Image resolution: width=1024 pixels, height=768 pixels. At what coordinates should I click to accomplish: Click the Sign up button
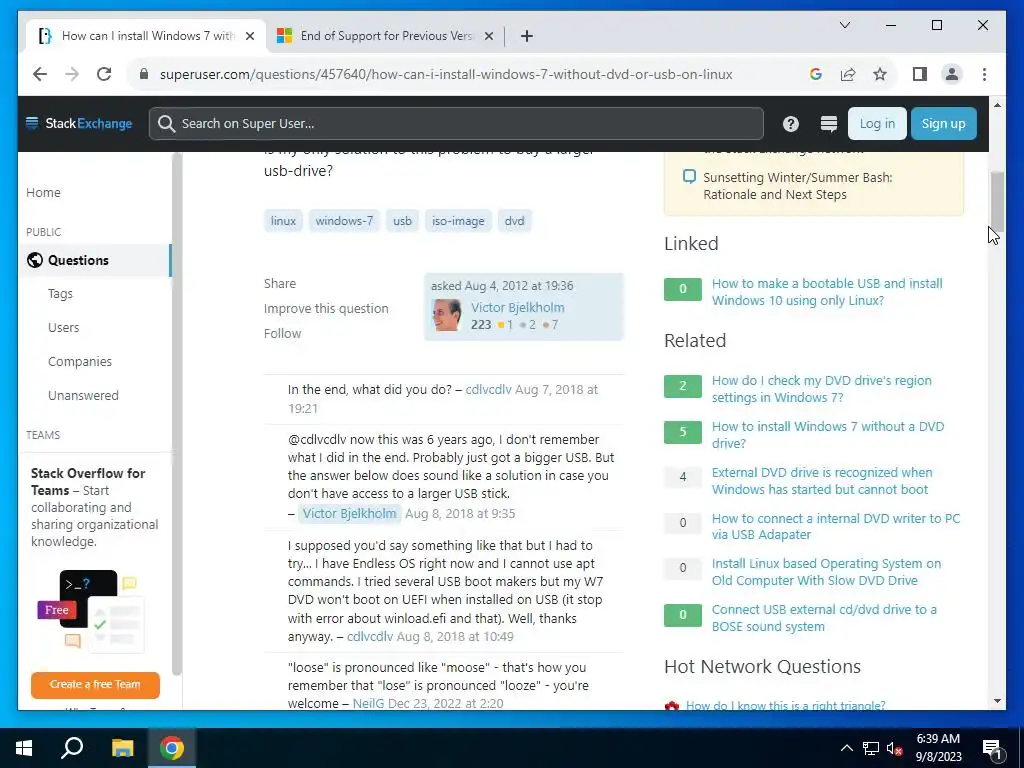(x=943, y=123)
